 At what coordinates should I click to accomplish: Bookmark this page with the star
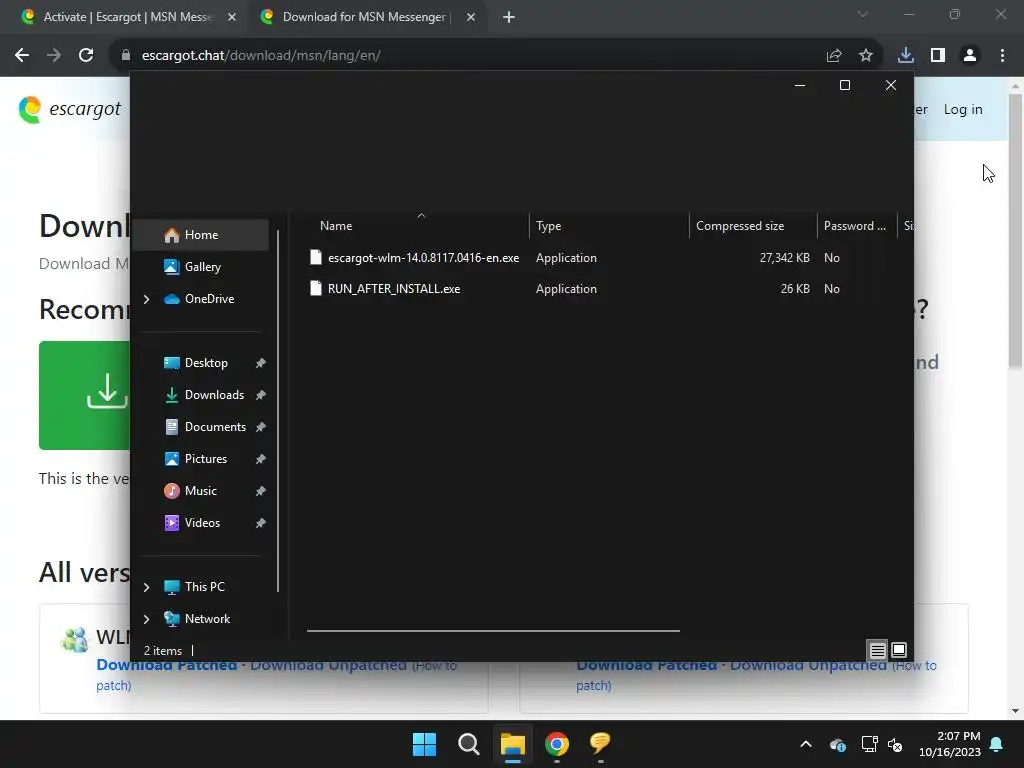click(x=866, y=56)
